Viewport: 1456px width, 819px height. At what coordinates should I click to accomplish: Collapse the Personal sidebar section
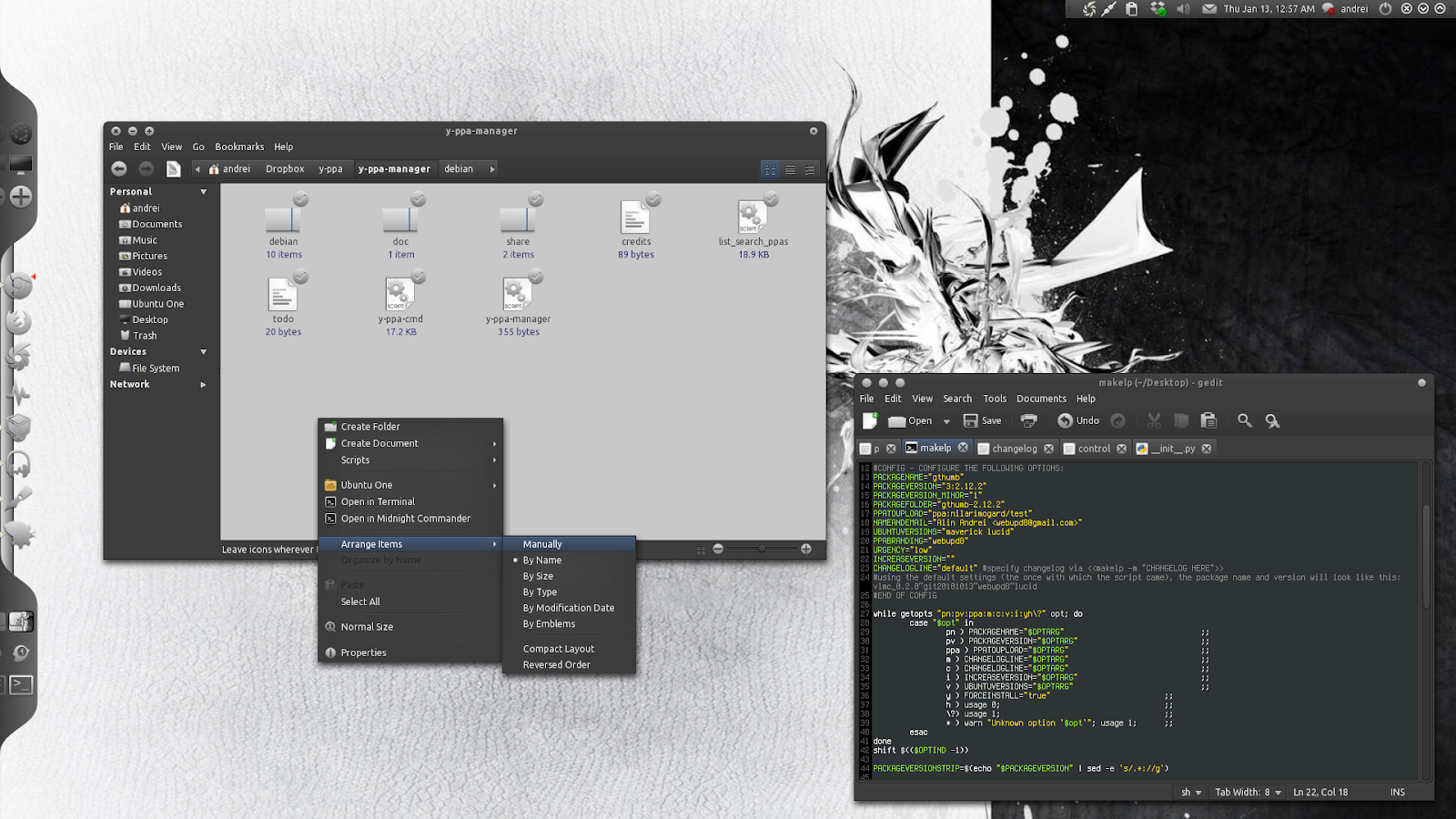click(x=203, y=192)
